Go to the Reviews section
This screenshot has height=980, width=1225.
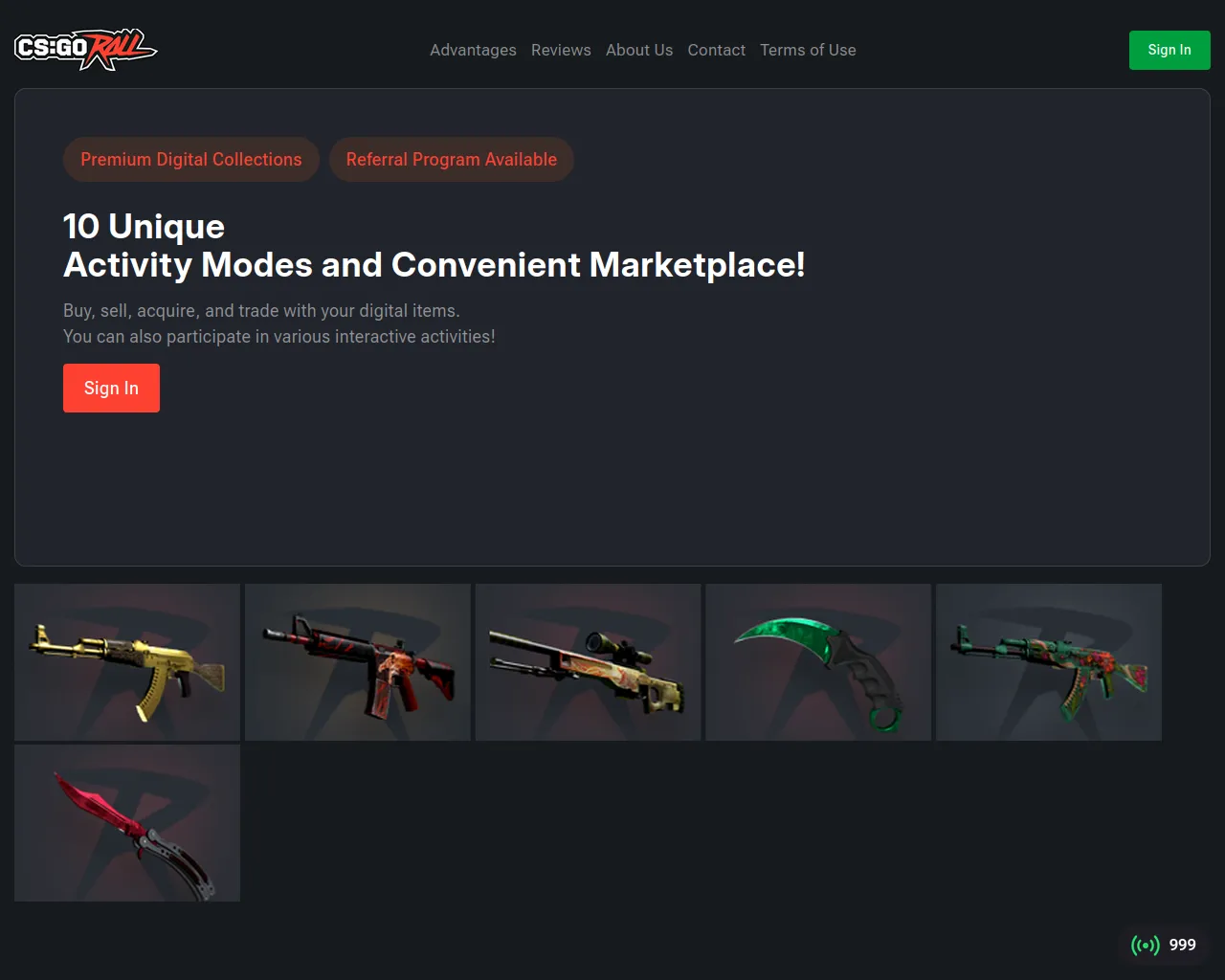(x=561, y=50)
